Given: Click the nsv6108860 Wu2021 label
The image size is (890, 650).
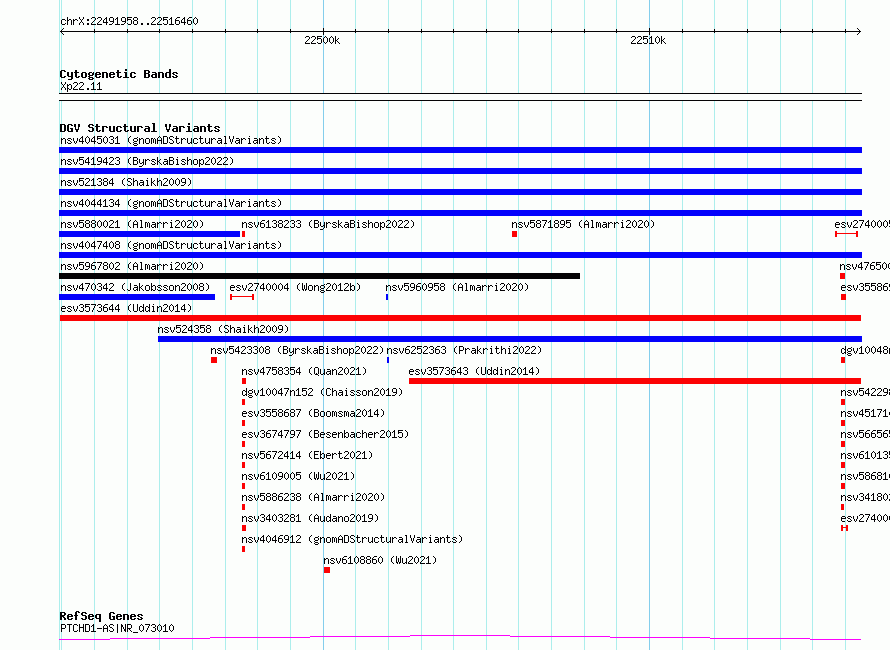Looking at the screenshot, I should click(x=380, y=560).
